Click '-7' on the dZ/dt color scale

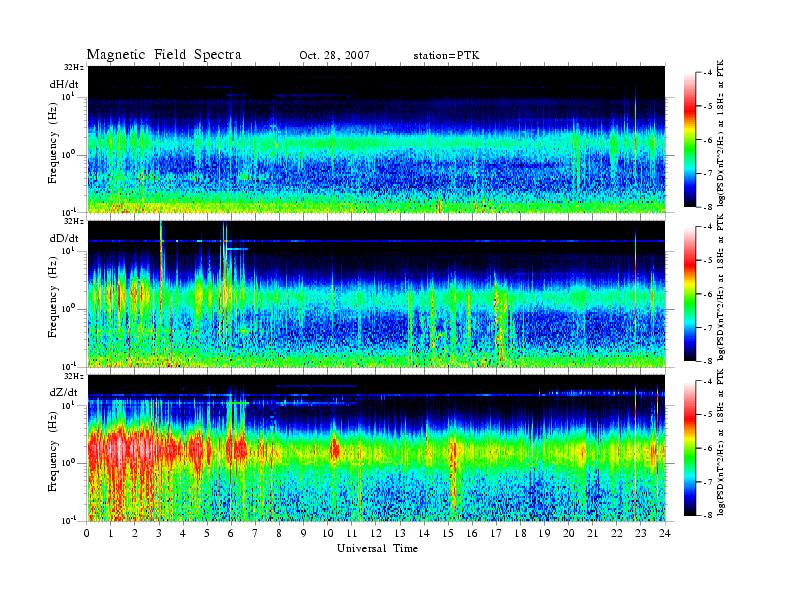pos(708,482)
